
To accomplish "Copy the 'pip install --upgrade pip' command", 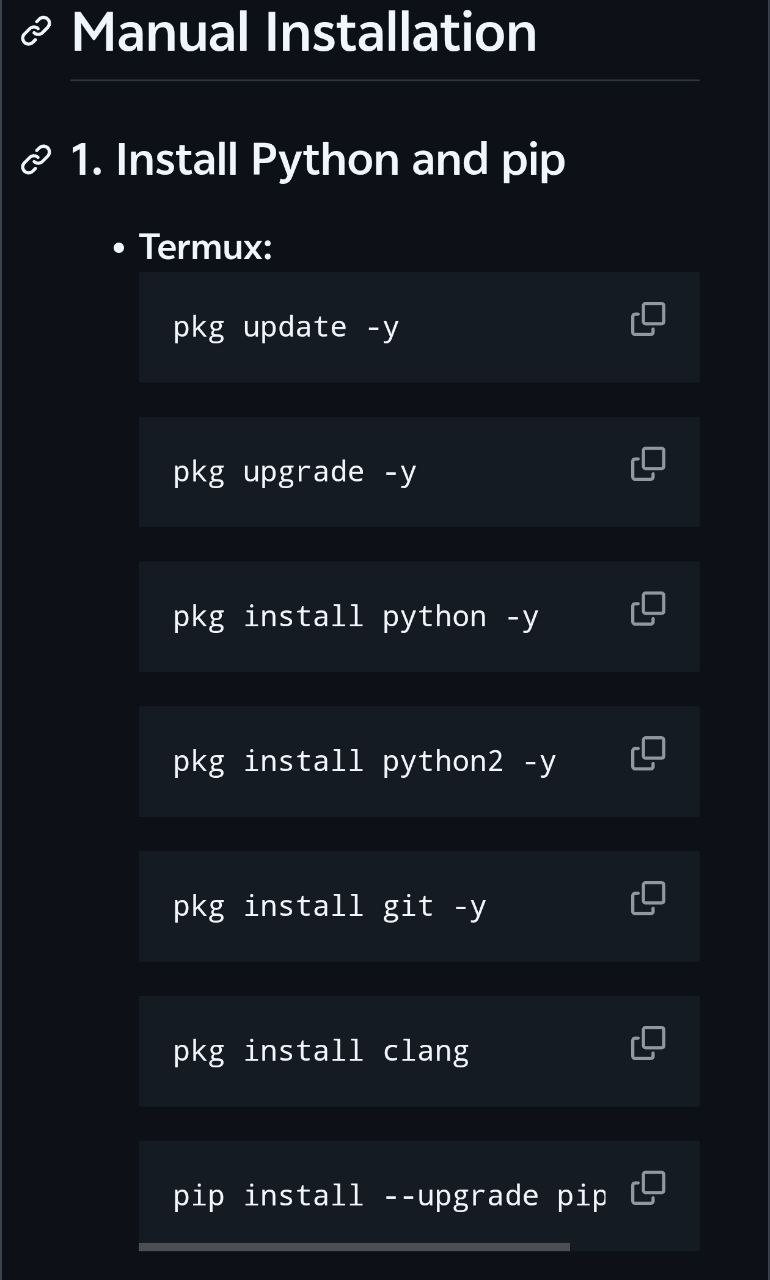I will tap(648, 1187).
